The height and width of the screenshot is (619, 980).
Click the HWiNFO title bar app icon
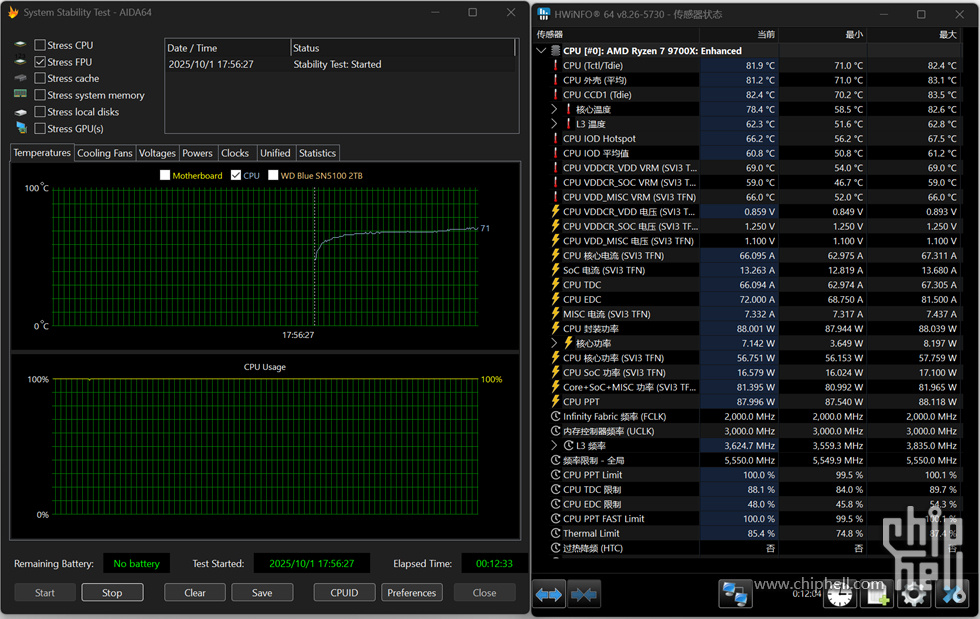544,14
